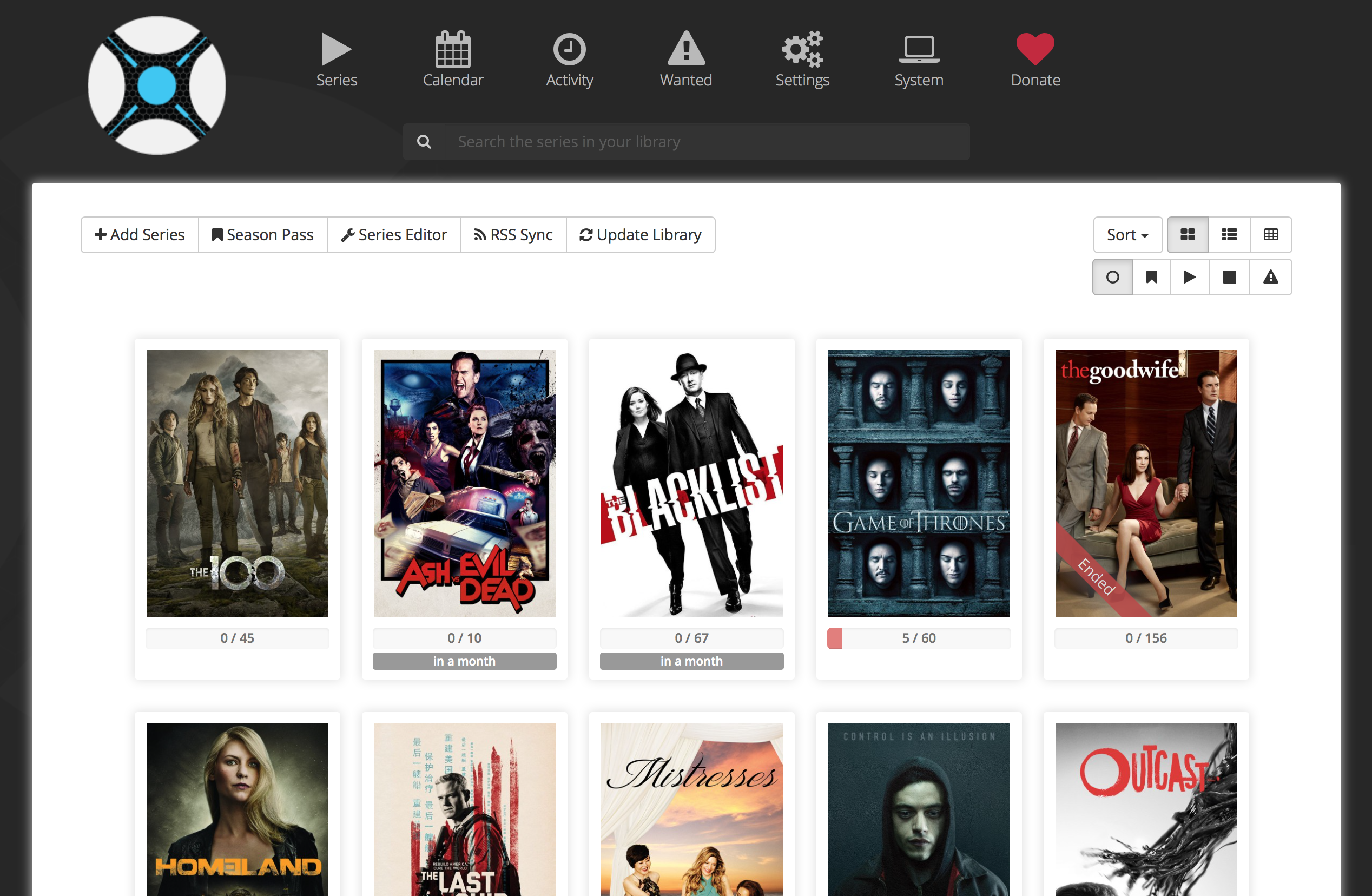The image size is (1372, 896).
Task: Switch to overview list view
Action: point(1229,235)
